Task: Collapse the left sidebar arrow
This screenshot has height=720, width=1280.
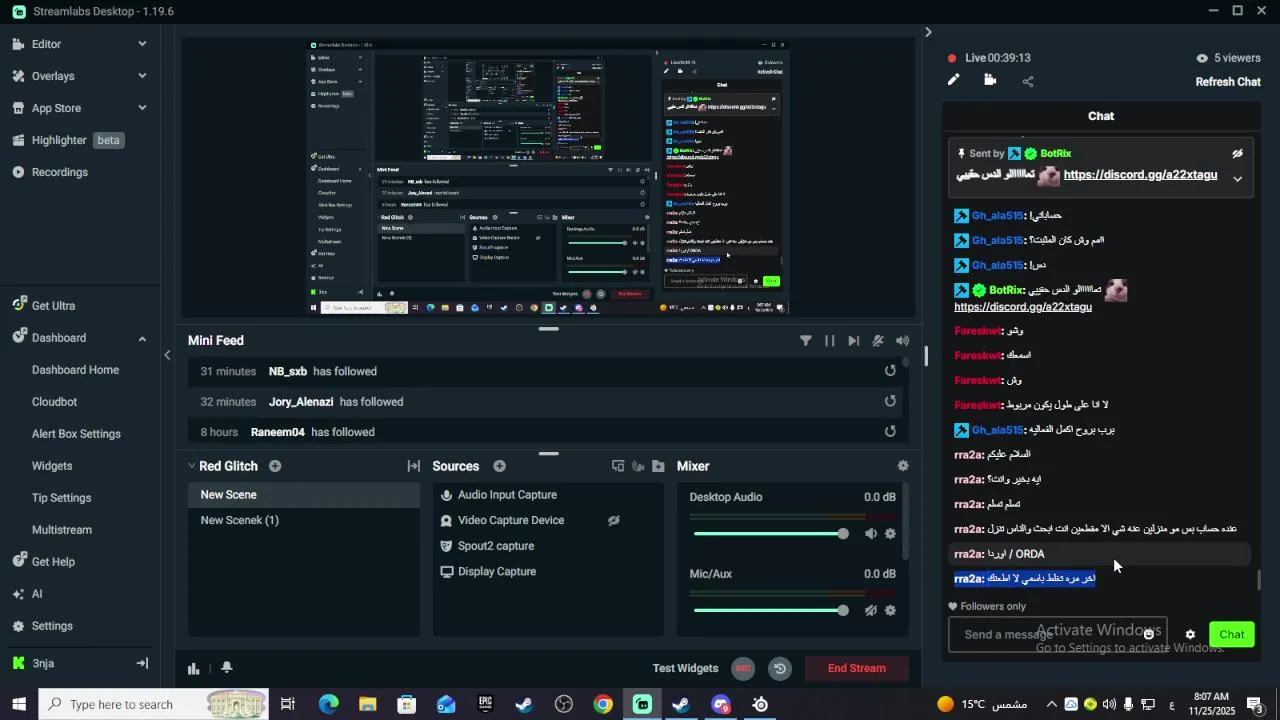Action: click(167, 355)
